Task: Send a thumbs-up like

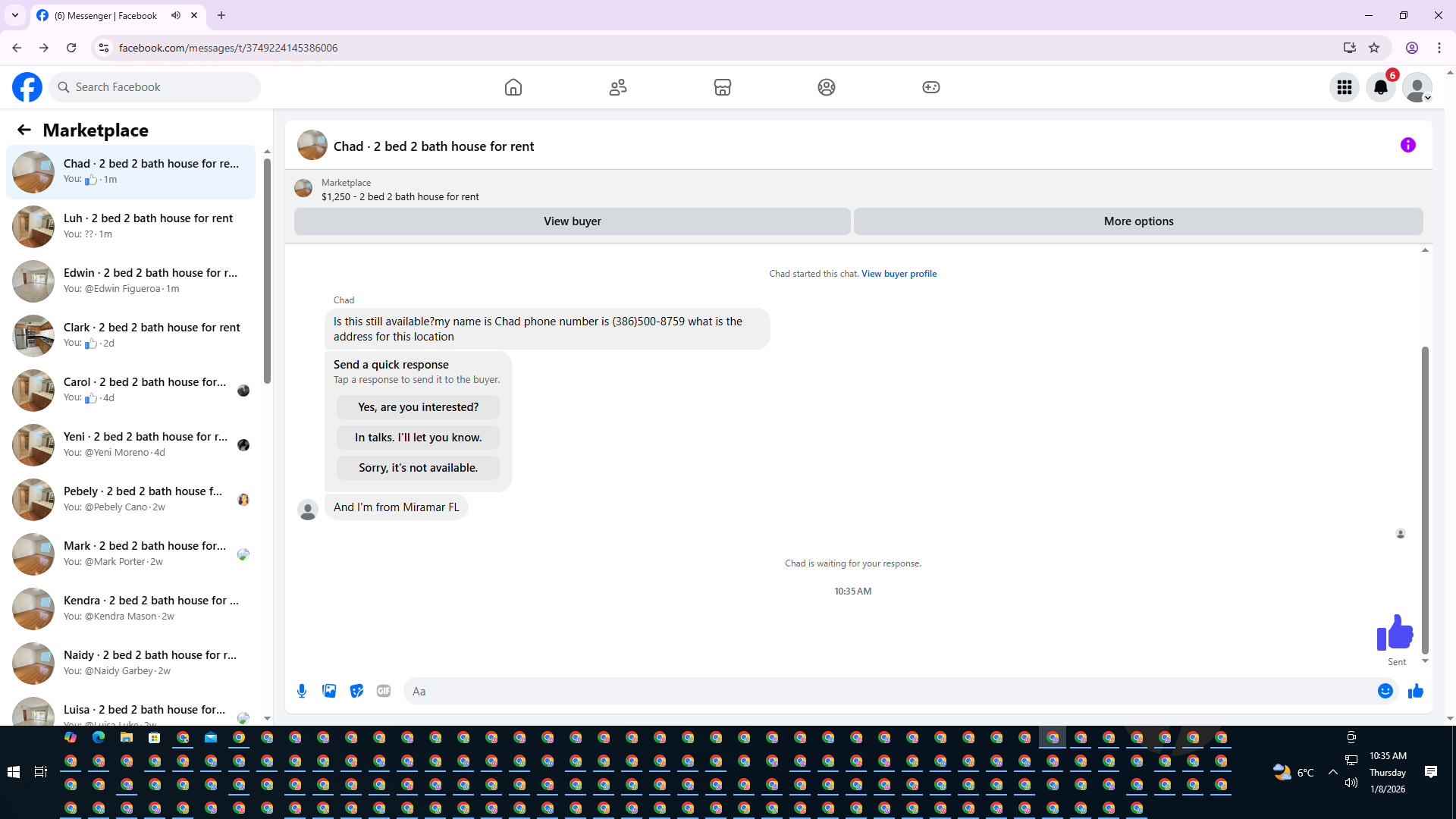Action: click(1416, 691)
